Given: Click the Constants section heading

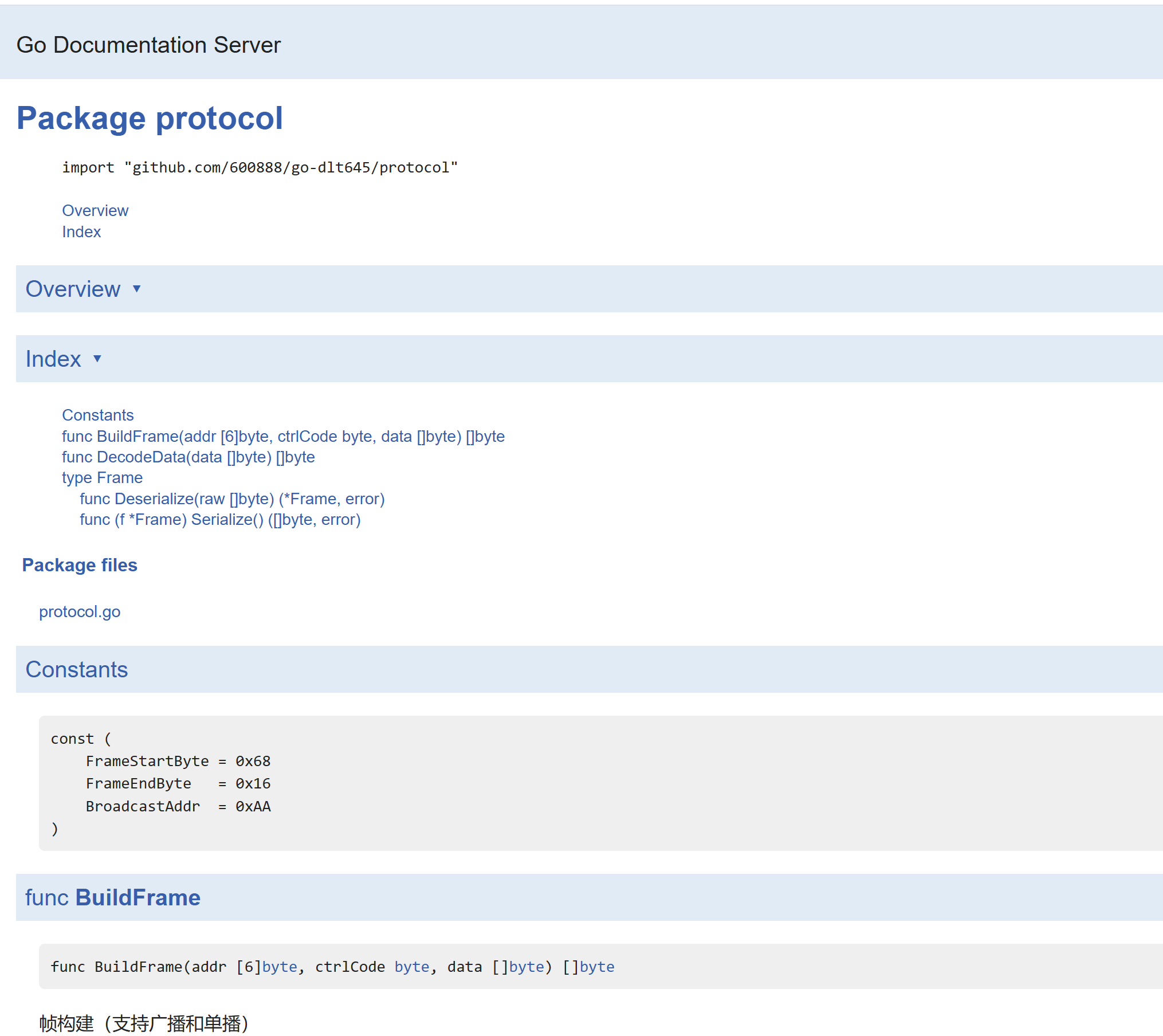Looking at the screenshot, I should click(x=76, y=669).
